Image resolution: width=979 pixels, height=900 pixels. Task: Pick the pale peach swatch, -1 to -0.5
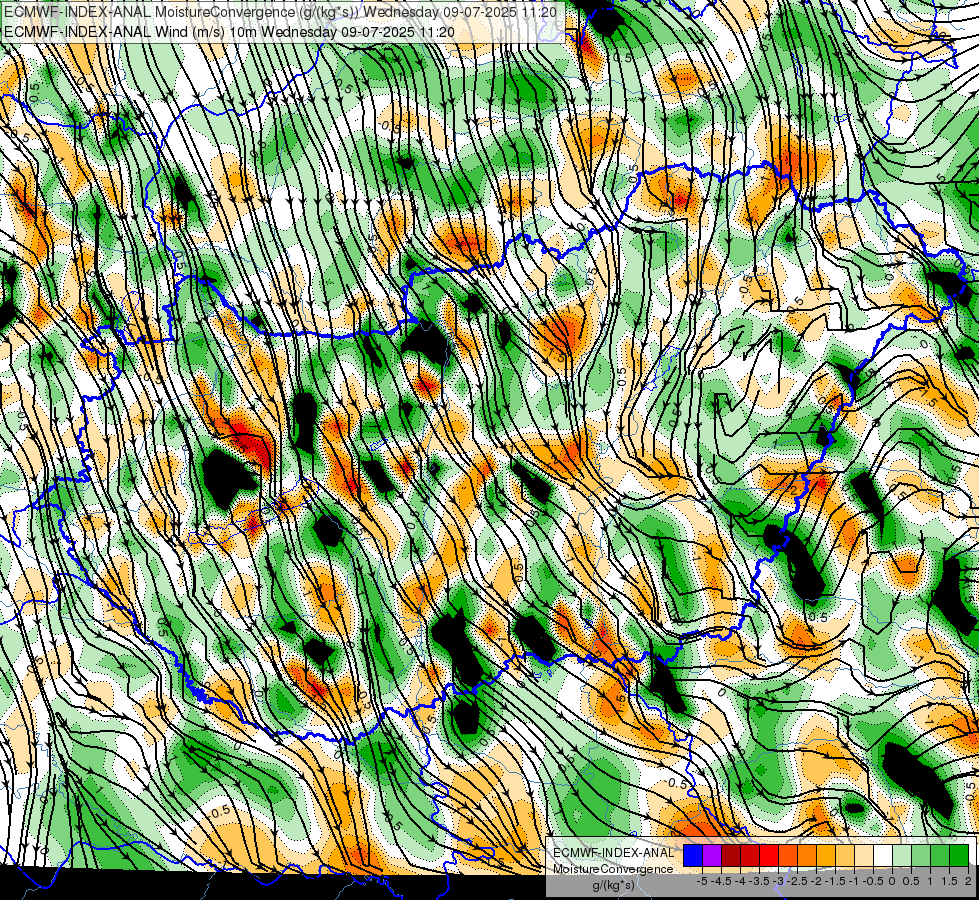point(864,856)
